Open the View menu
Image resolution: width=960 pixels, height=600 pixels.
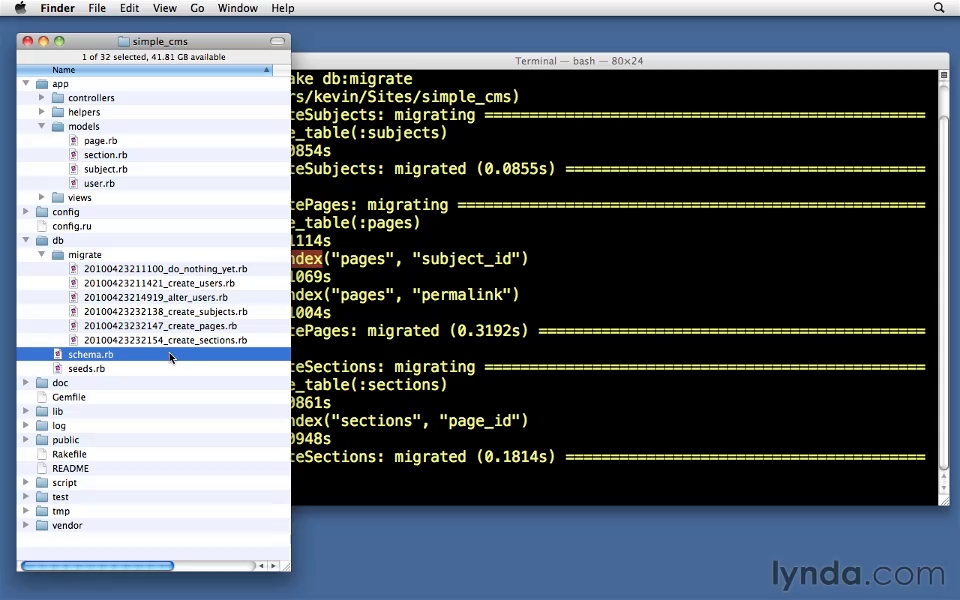[165, 8]
